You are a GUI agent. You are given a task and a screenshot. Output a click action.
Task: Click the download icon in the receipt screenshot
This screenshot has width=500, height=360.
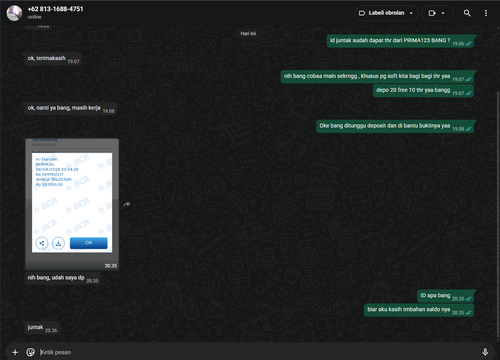click(58, 243)
